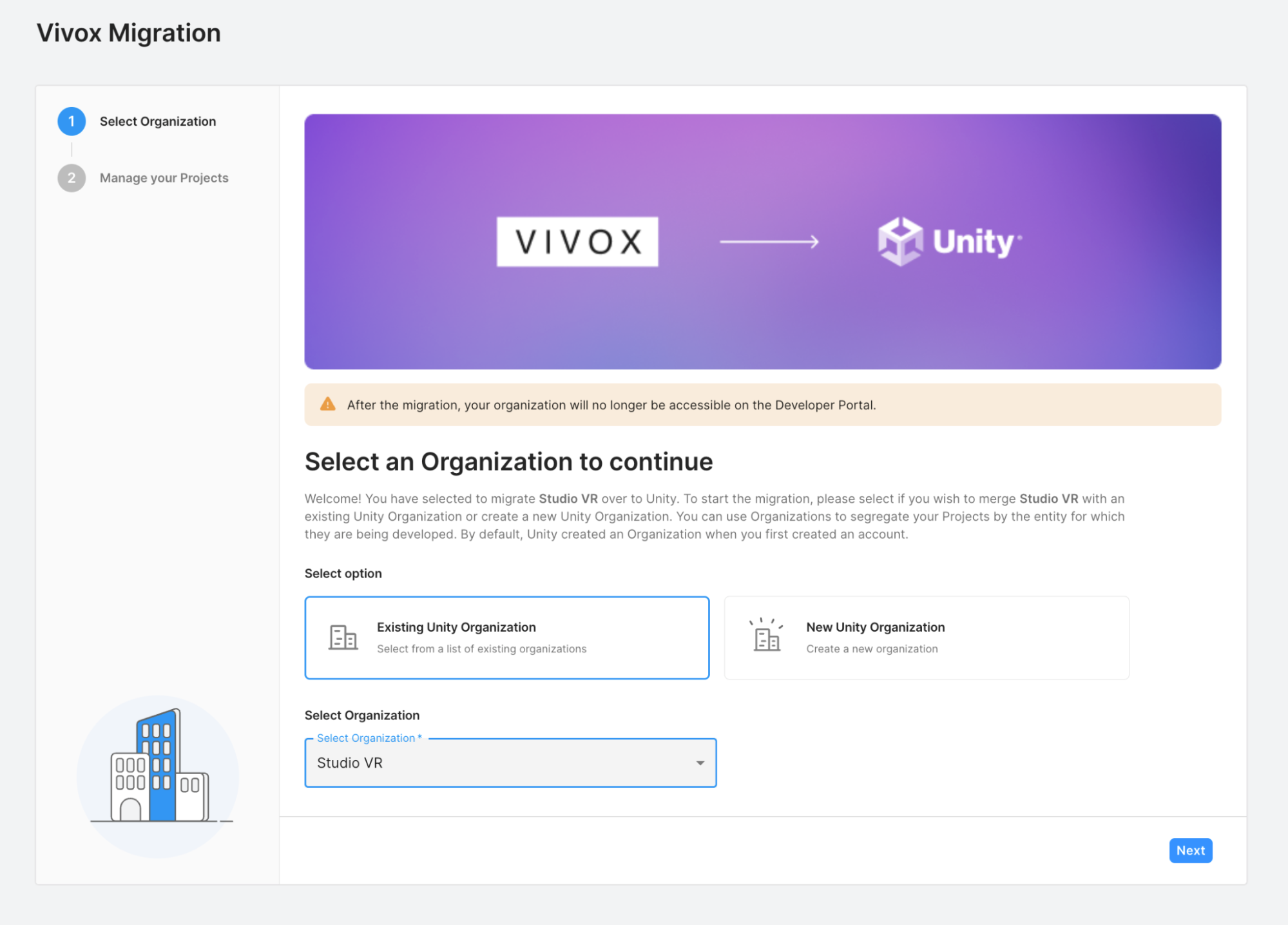Click the migration warning banner text

pos(611,405)
